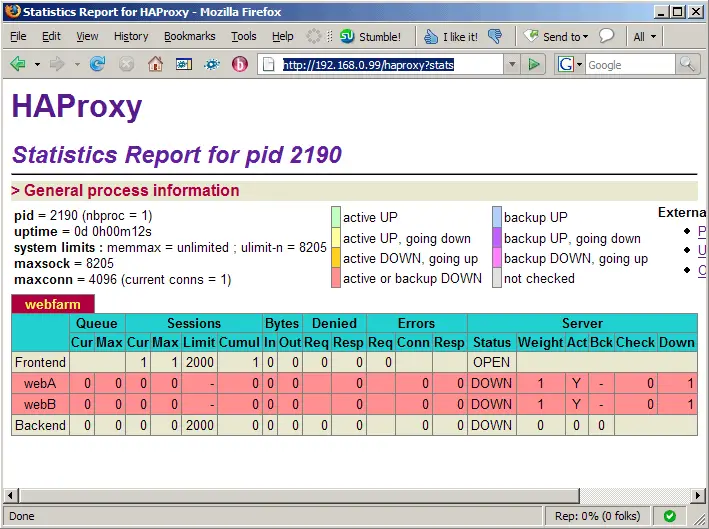The height and width of the screenshot is (529, 709).
Task: Open the third External resources link
Action: (x=701, y=270)
